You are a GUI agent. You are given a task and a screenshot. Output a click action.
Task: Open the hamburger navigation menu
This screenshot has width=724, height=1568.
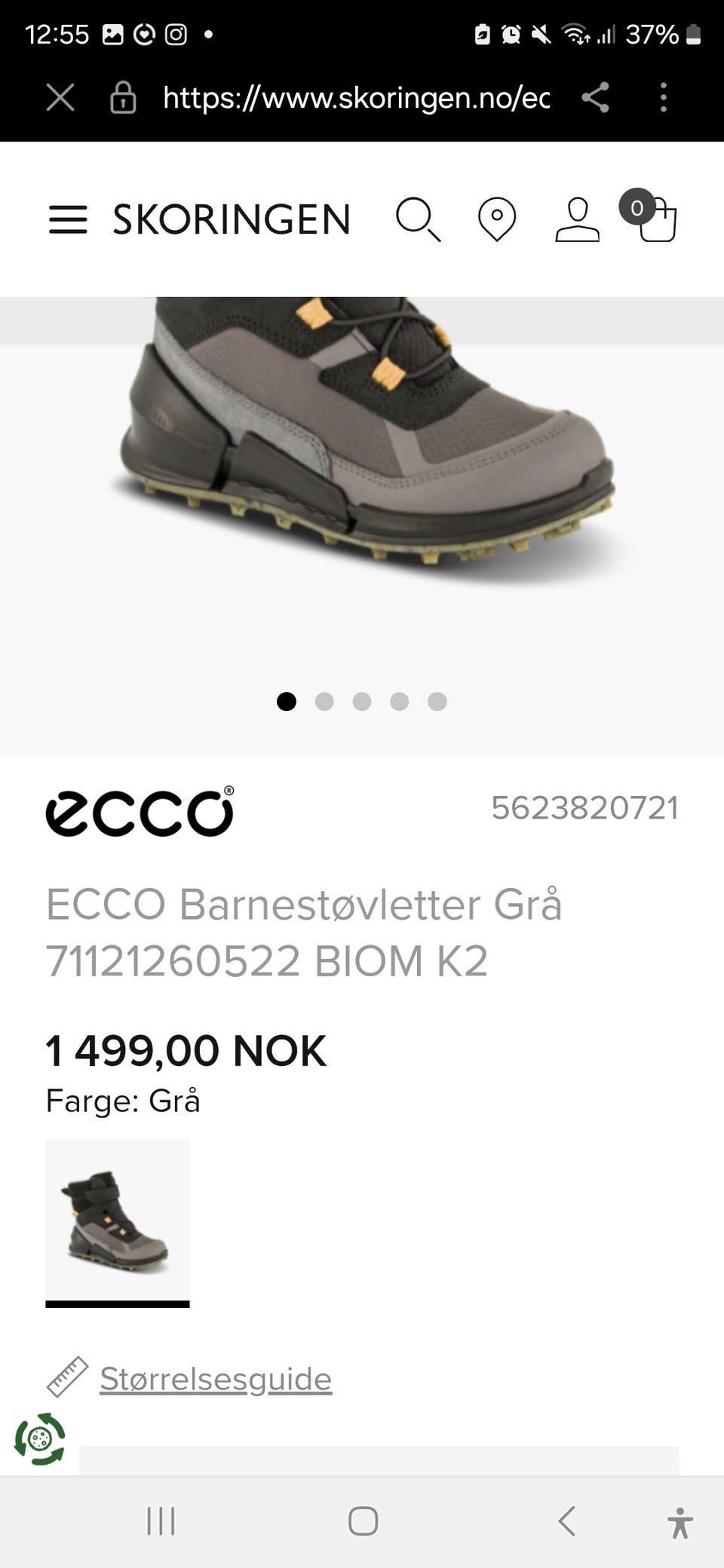[x=68, y=219]
